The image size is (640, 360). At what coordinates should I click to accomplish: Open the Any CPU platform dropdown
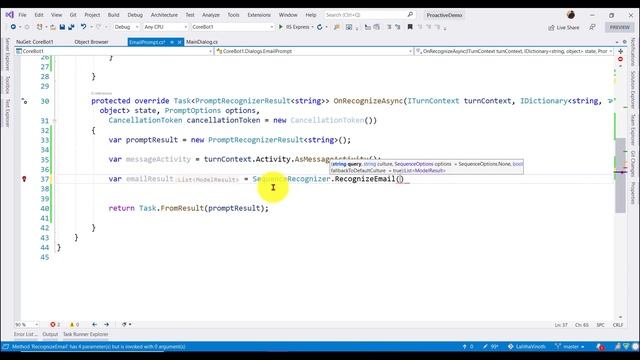point(165,27)
